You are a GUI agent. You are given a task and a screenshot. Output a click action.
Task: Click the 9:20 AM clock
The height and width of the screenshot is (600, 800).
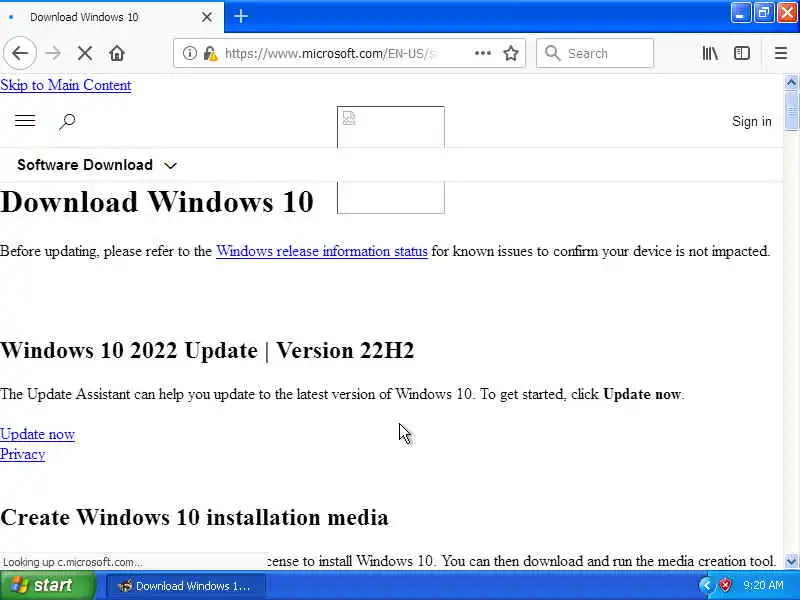coord(764,585)
